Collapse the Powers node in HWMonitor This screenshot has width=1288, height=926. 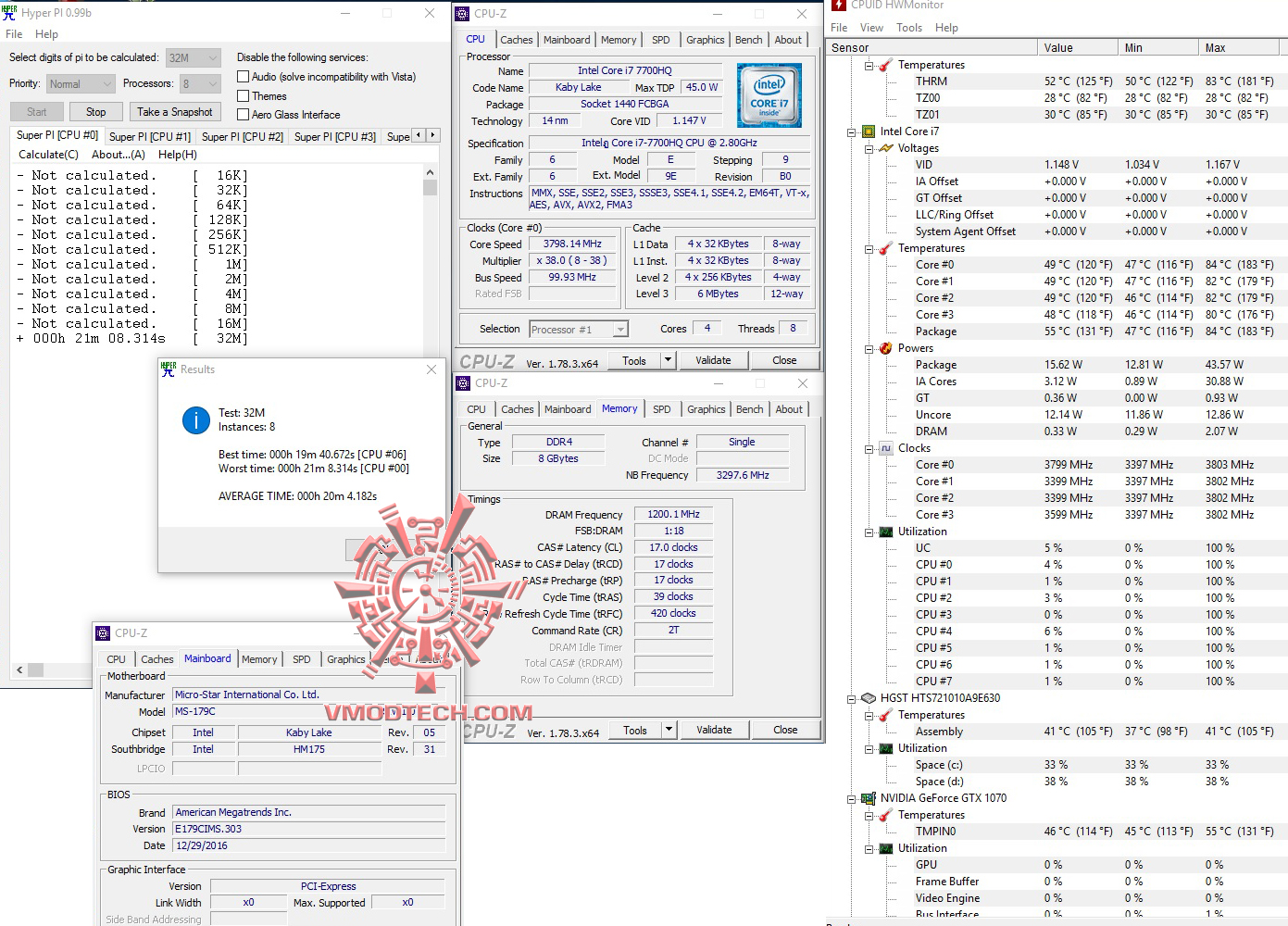(869, 348)
